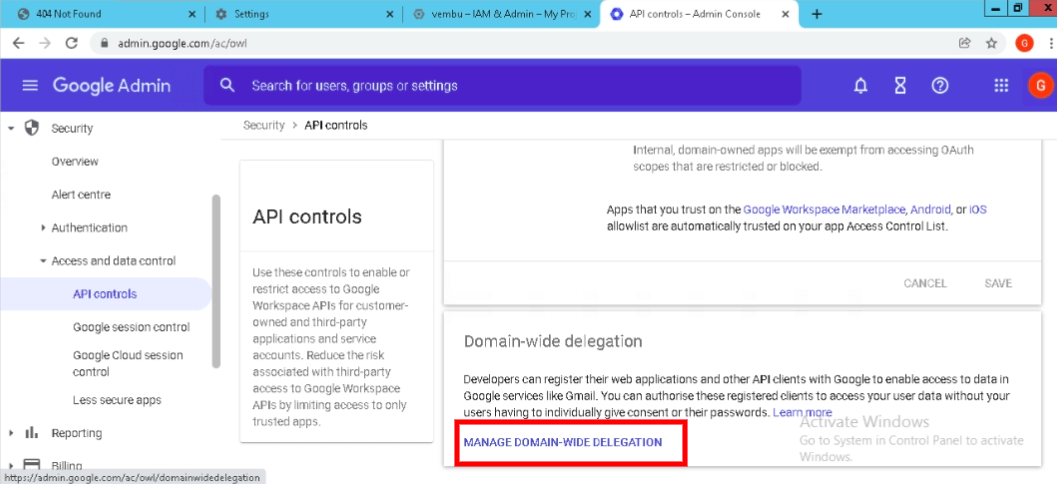
Task: Click the CANCEL button
Action: [925, 283]
